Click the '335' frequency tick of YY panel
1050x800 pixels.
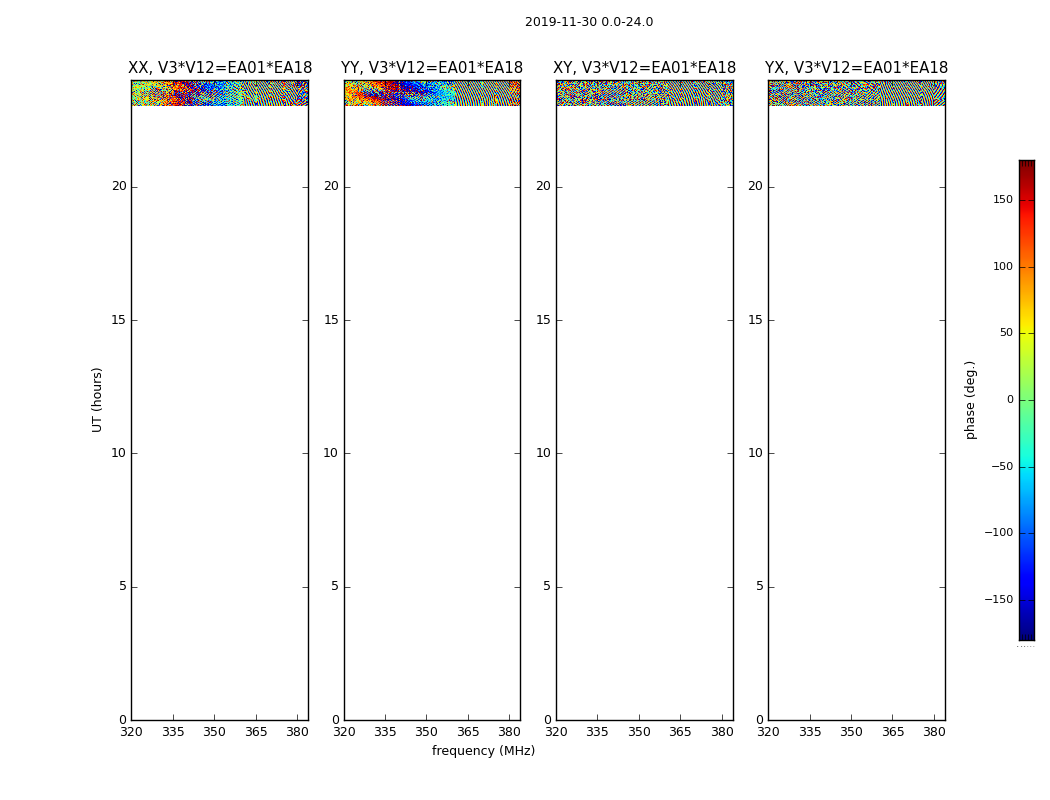(x=385, y=732)
